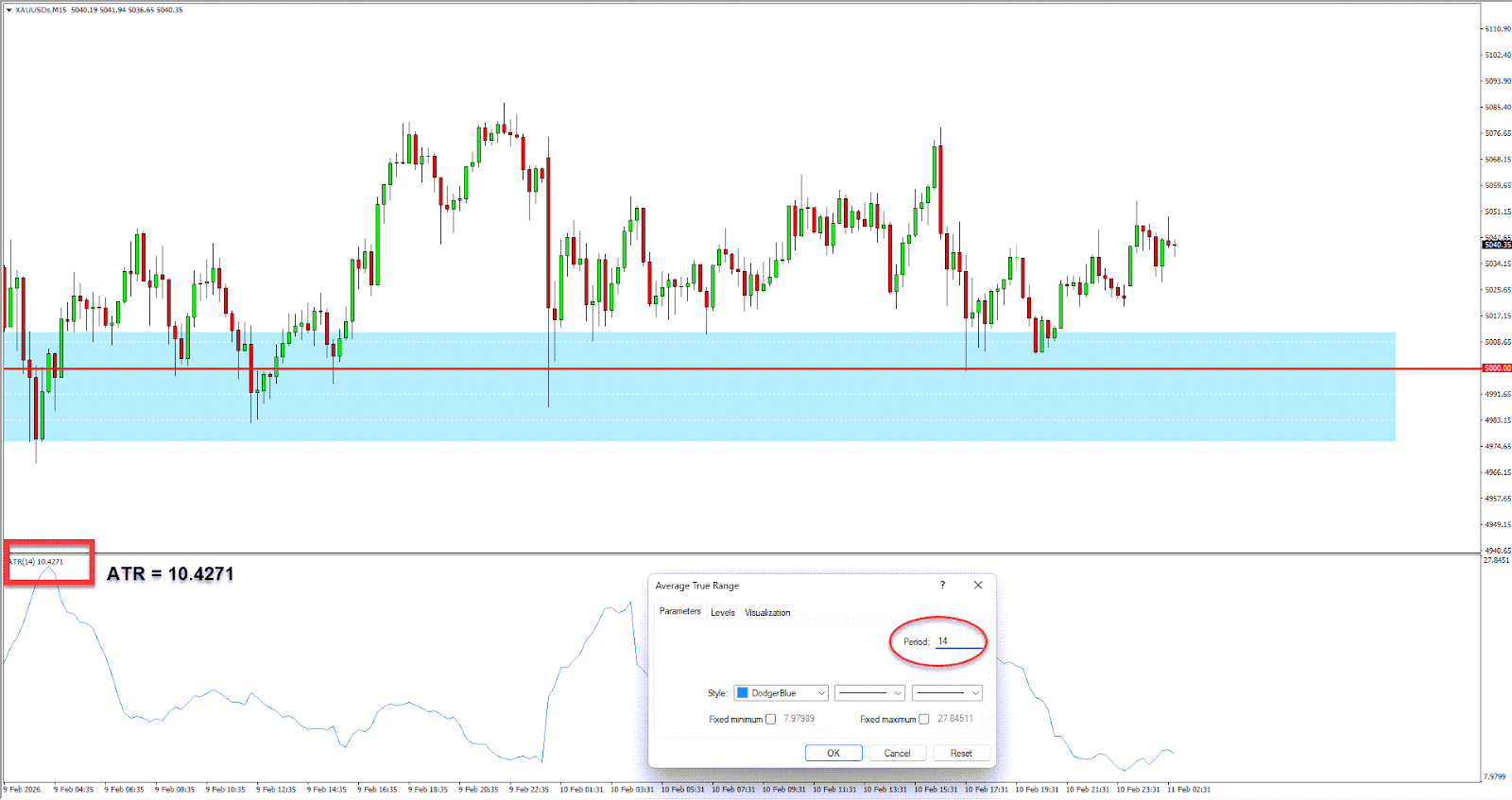Click the DodgerBlue color swatch
The width and height of the screenshot is (1512, 800).
743,693
